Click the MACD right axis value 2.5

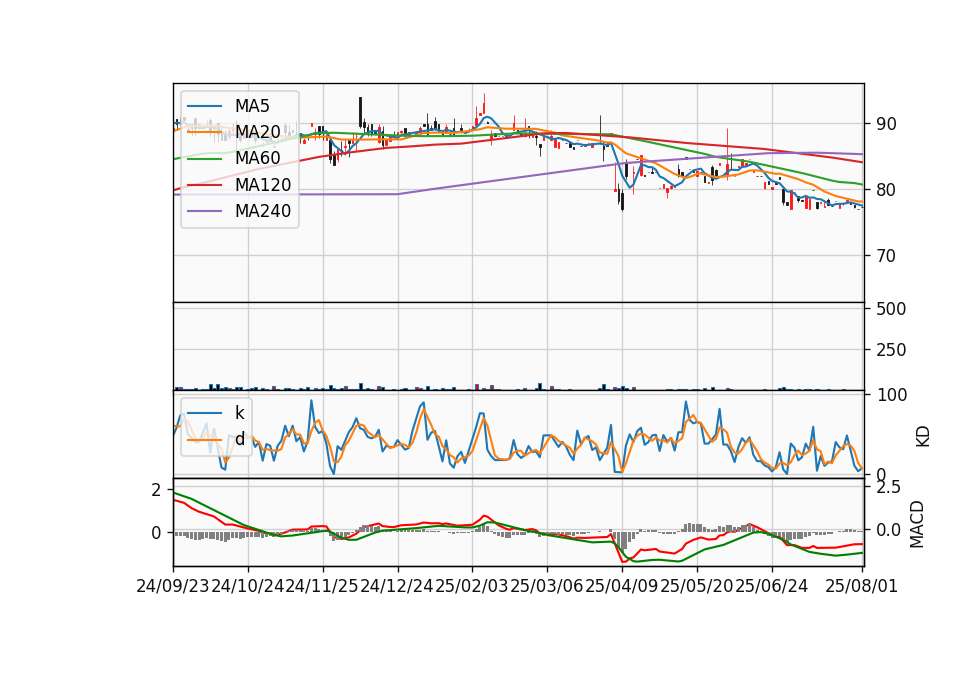(888, 487)
